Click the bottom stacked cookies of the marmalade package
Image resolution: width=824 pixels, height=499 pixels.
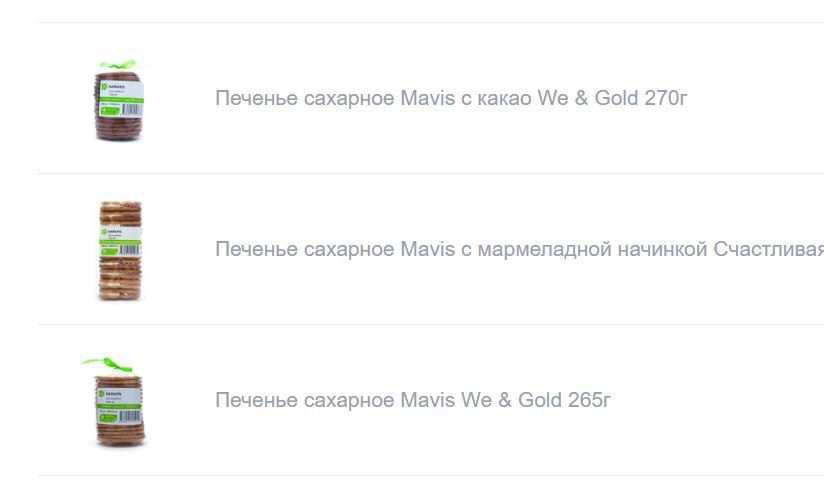pos(120,286)
